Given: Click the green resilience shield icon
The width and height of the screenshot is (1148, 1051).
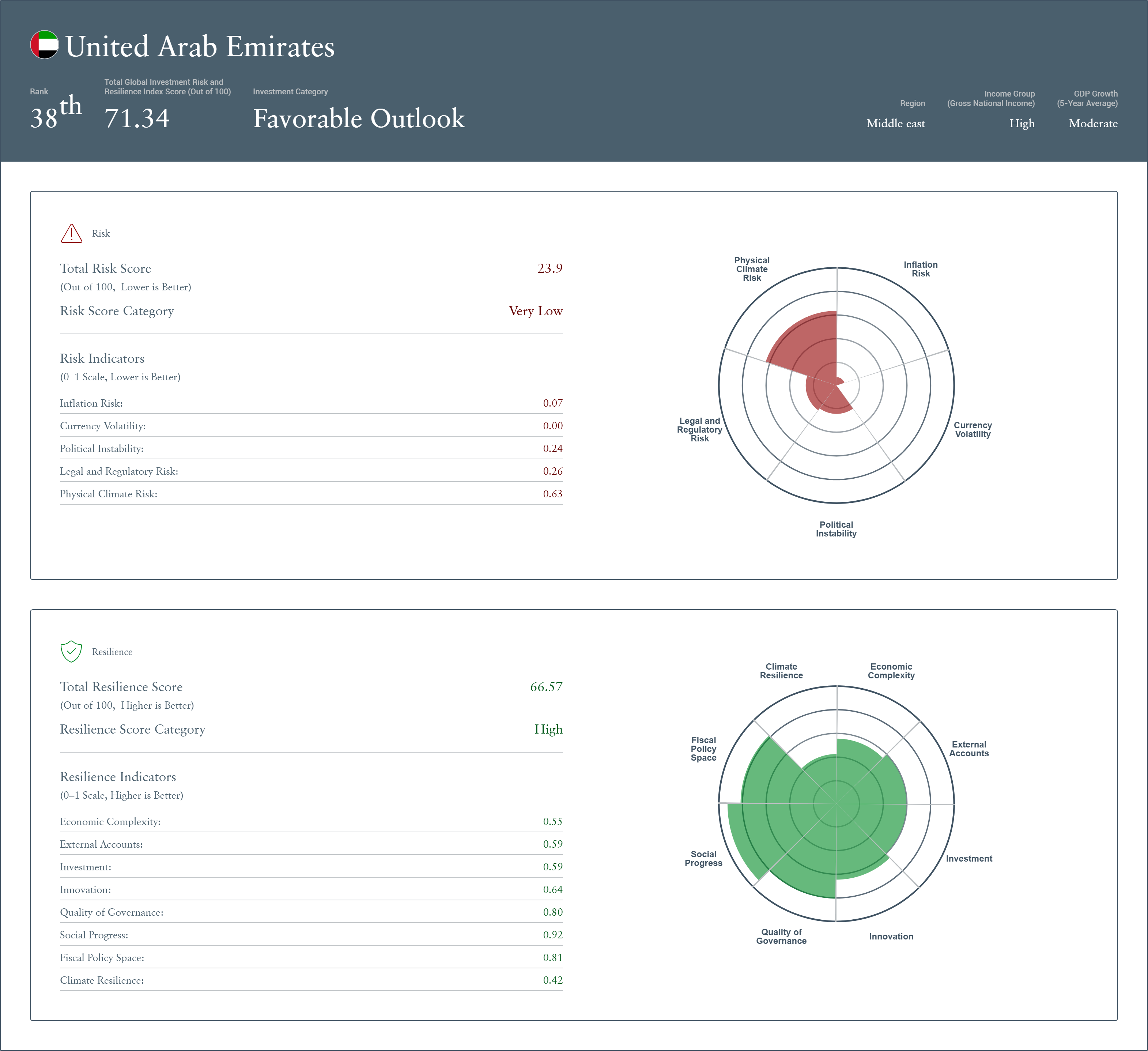Looking at the screenshot, I should coord(71,652).
